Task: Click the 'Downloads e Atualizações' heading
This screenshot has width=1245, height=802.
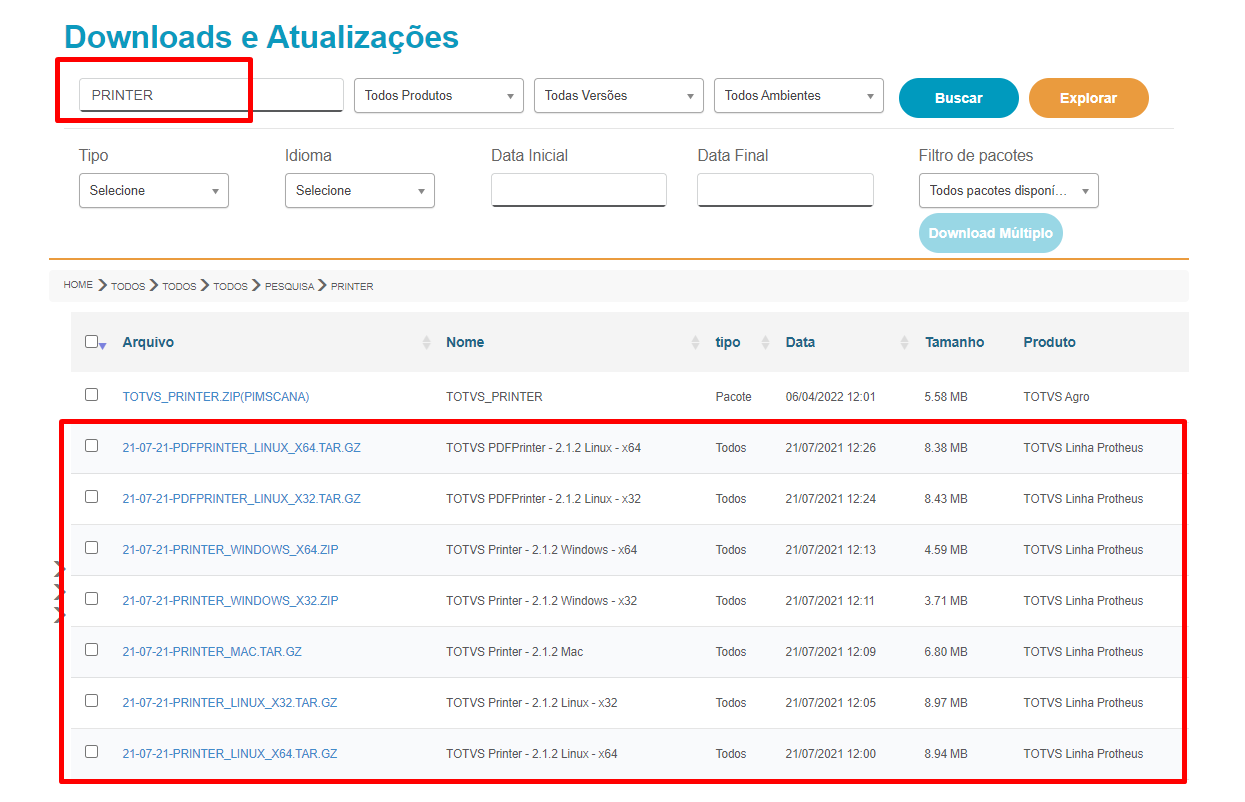Action: click(261, 37)
